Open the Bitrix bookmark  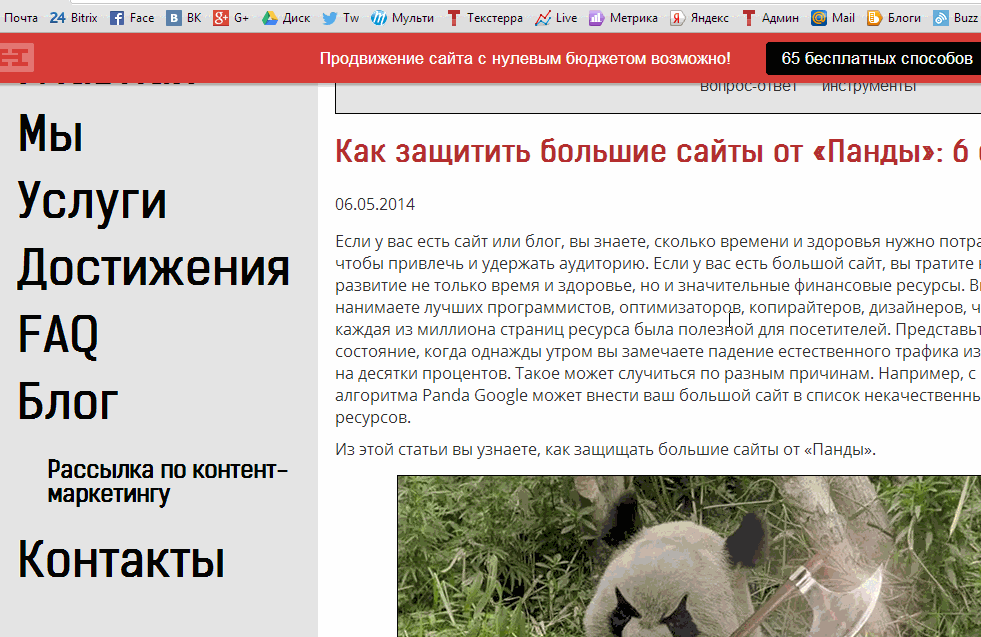(x=73, y=17)
